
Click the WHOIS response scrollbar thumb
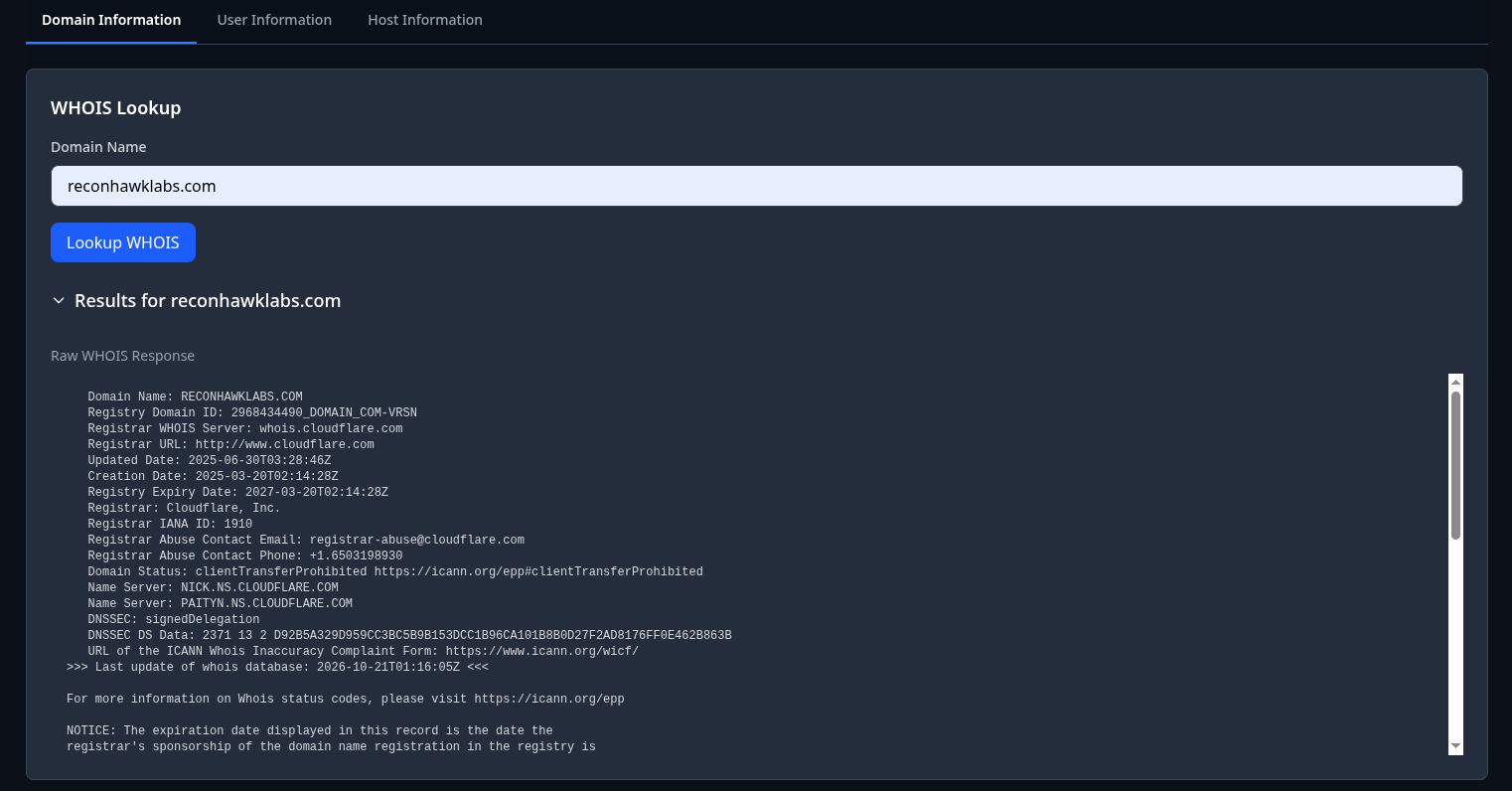coord(1455,465)
